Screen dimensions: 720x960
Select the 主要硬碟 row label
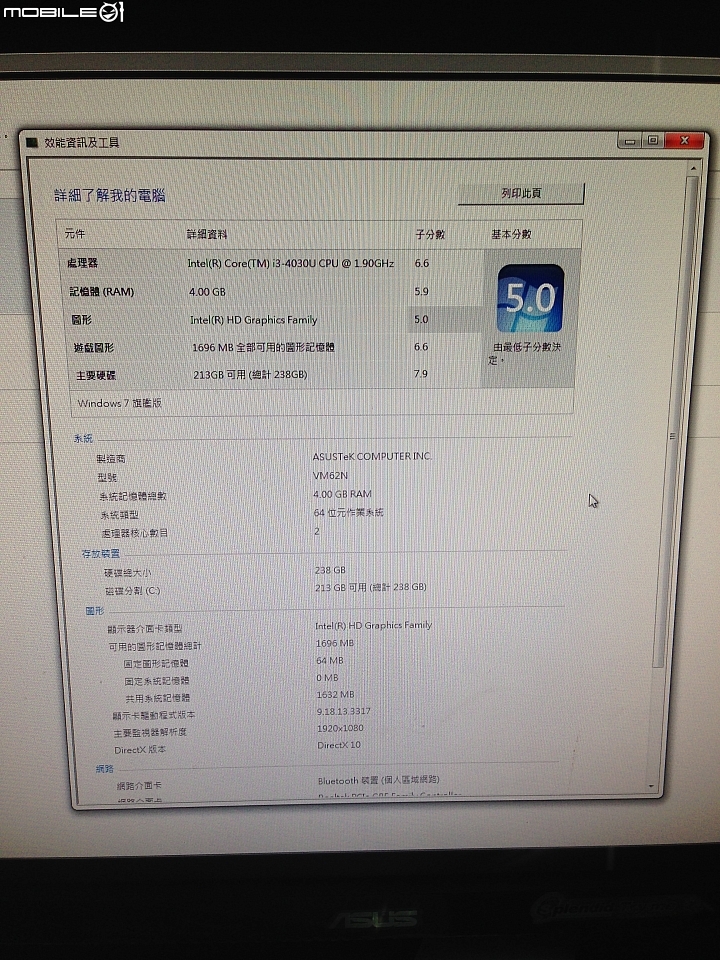[x=96, y=375]
